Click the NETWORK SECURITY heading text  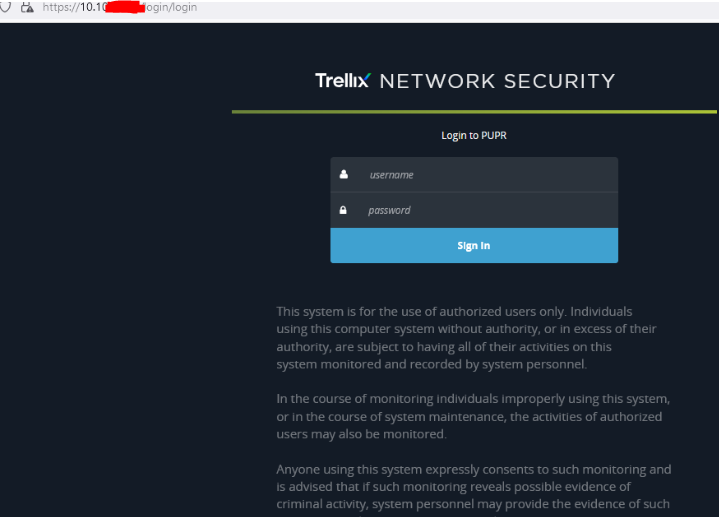coord(497,81)
